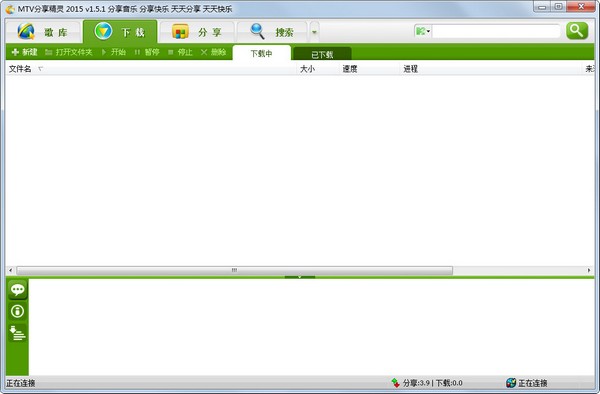Switch to the 下载 download tab
600x394 pixels.
point(120,32)
